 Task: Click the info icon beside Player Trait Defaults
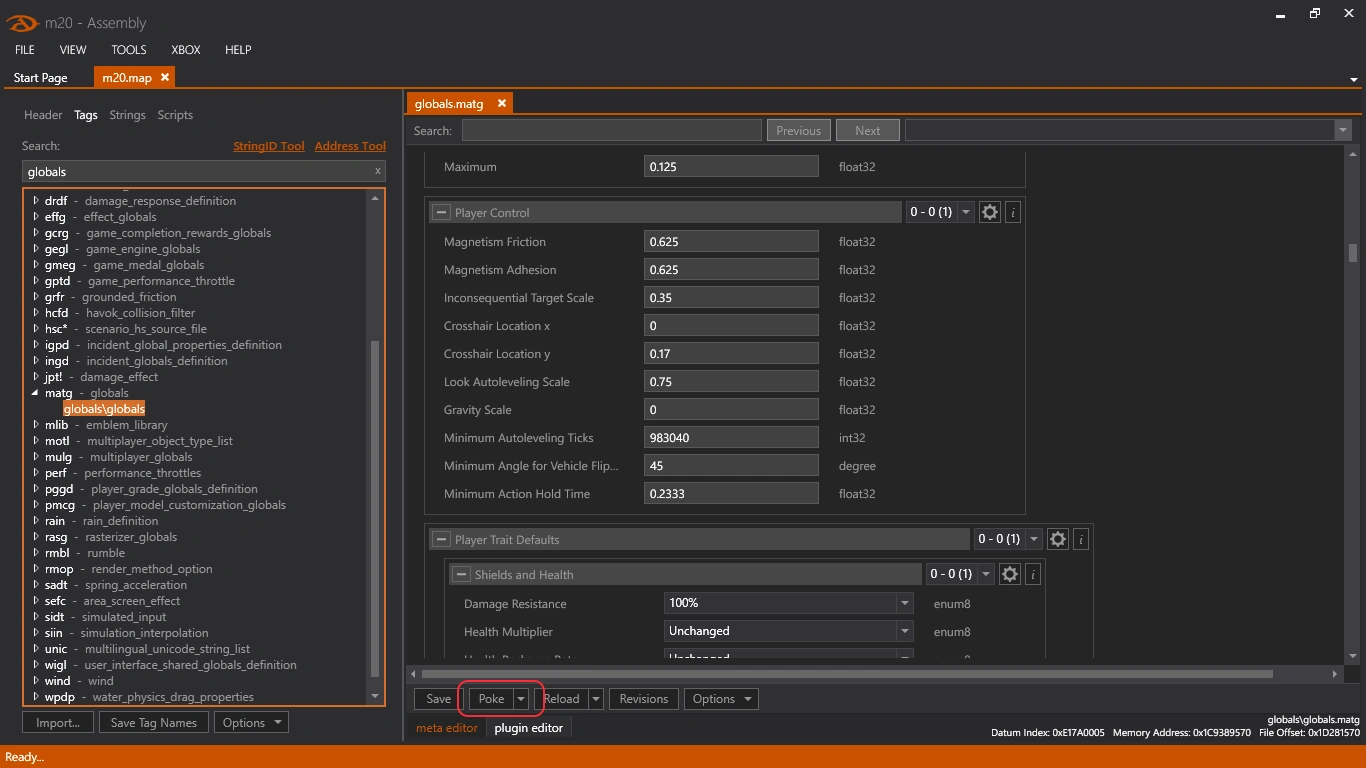tap(1080, 539)
